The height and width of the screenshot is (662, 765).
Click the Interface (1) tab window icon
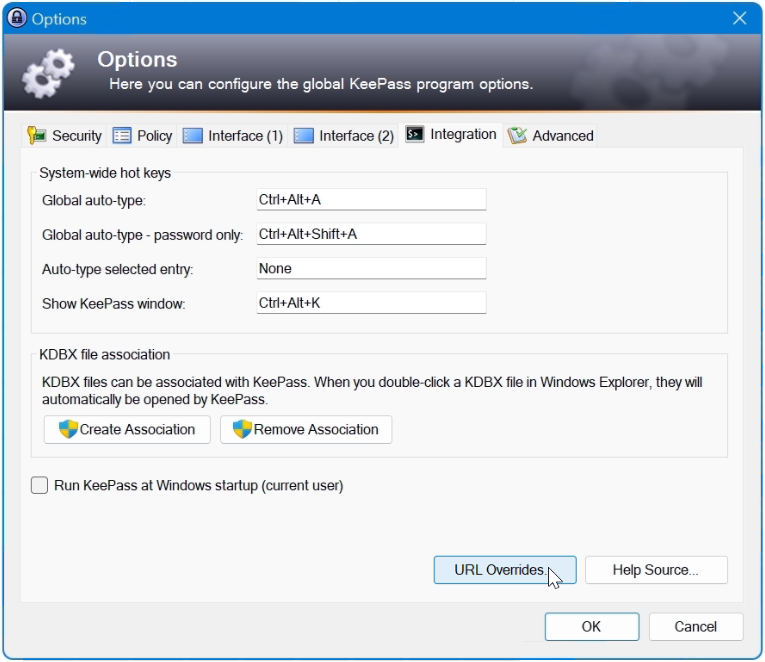pos(192,135)
